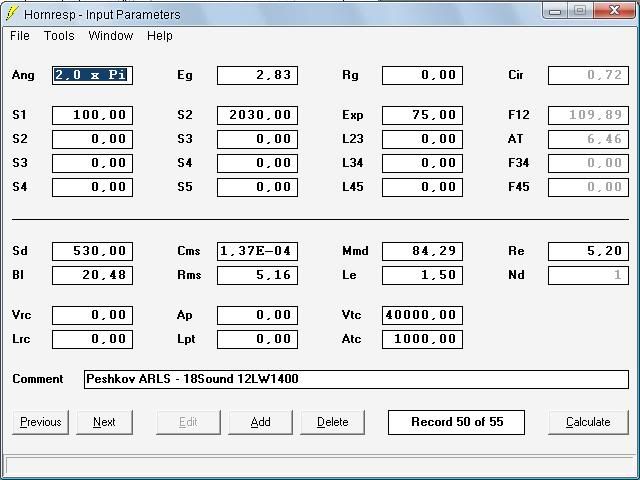Go to the Next record
640x480 pixels.
click(104, 422)
